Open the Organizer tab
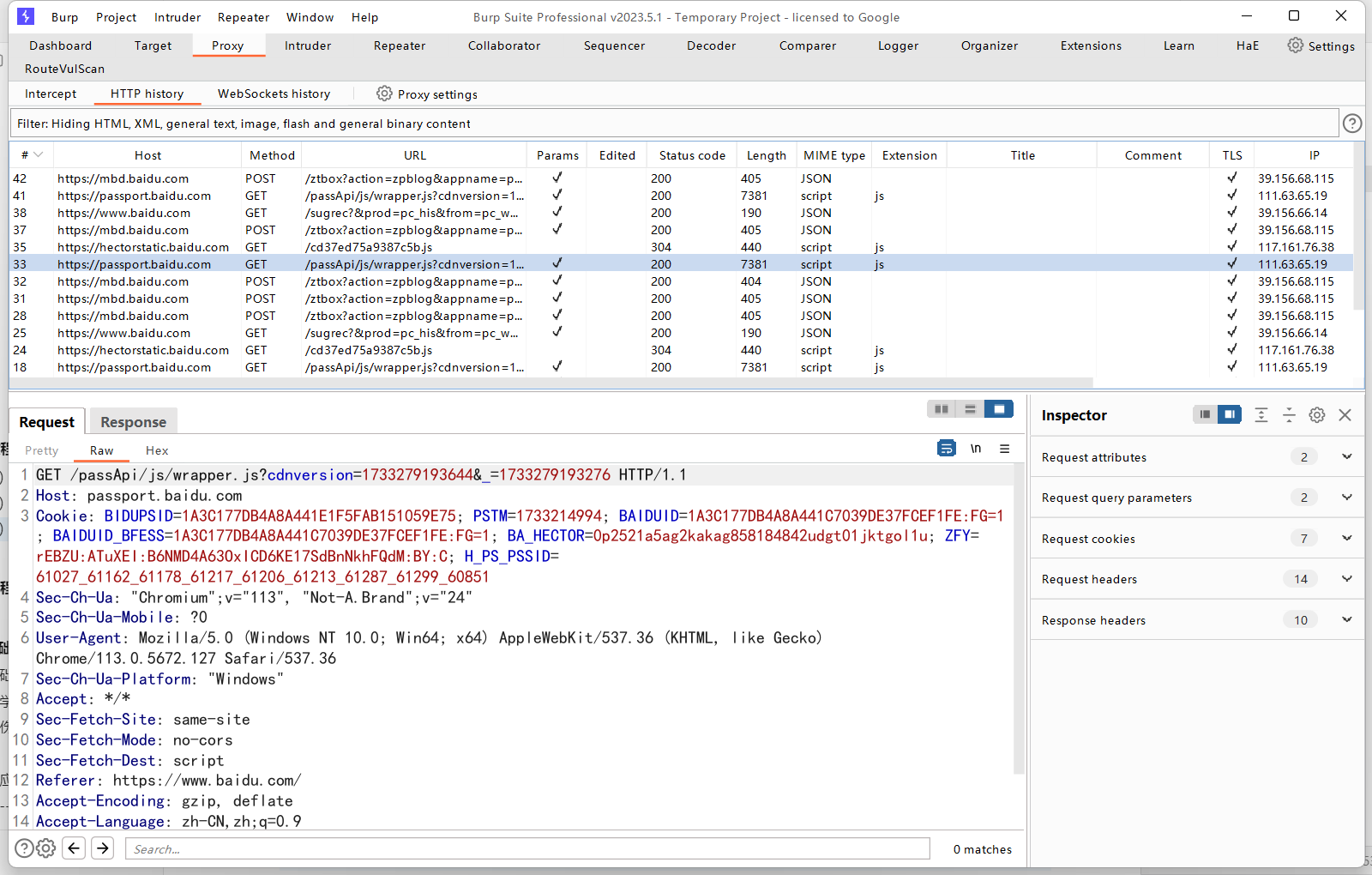 (x=990, y=45)
